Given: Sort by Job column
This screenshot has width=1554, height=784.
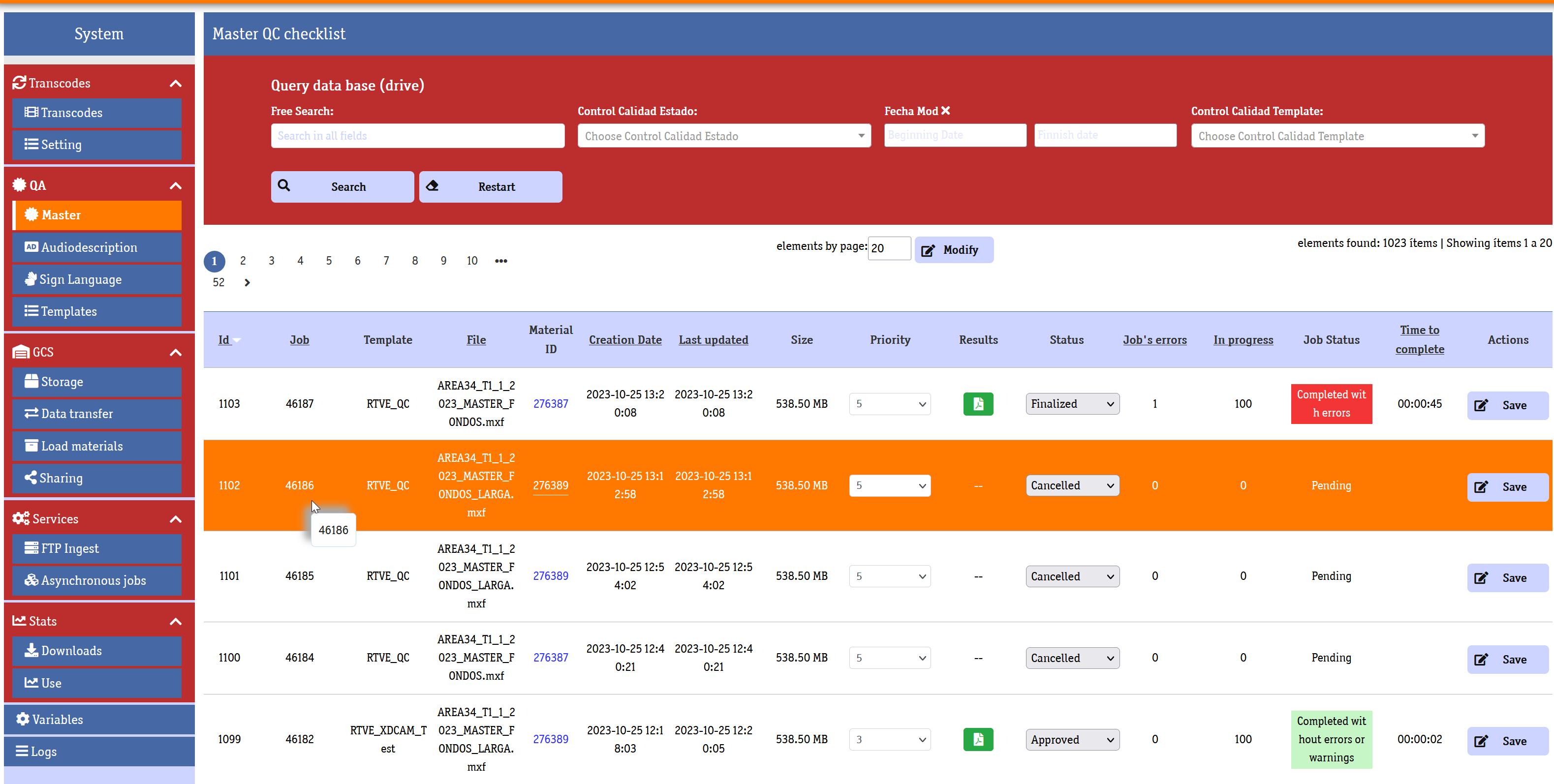Looking at the screenshot, I should coord(299,340).
